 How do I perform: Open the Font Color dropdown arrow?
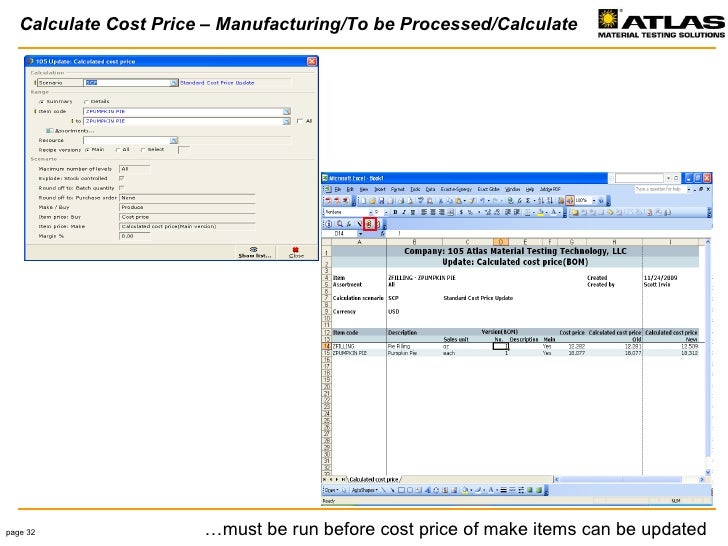point(559,212)
